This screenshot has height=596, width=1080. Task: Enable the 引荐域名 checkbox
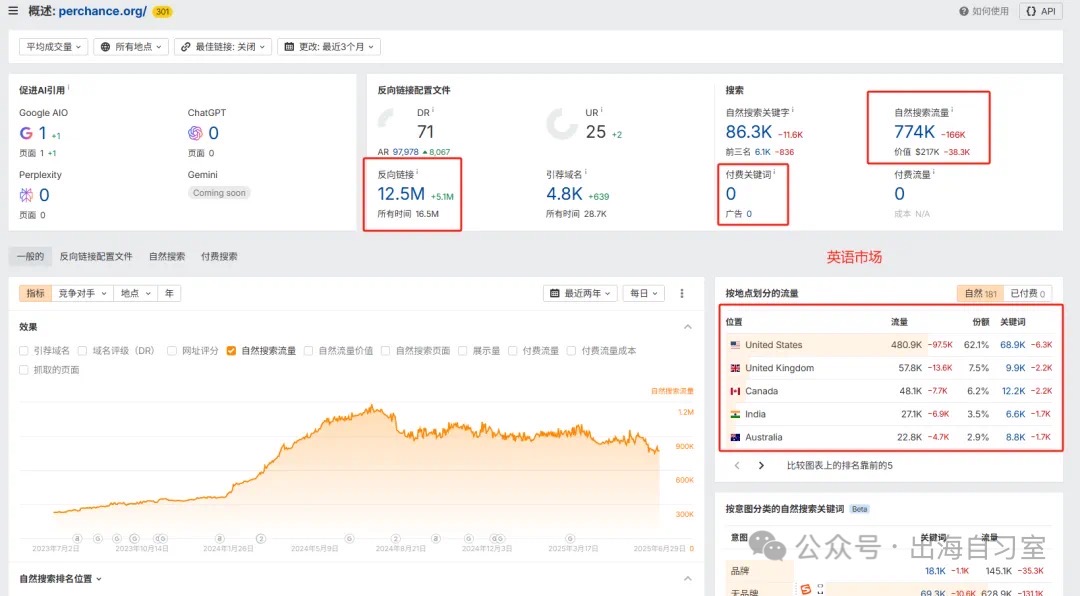pos(24,351)
